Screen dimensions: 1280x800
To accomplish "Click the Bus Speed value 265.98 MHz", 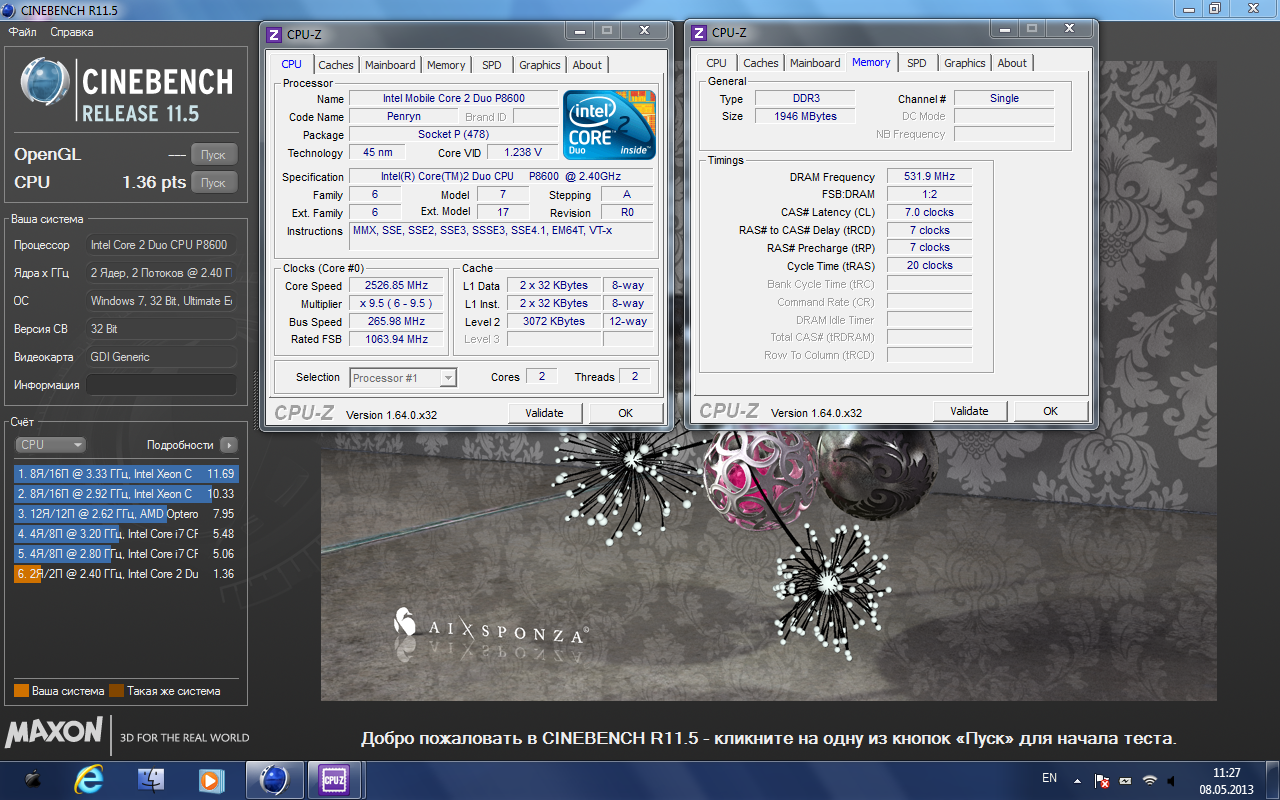I will [398, 322].
